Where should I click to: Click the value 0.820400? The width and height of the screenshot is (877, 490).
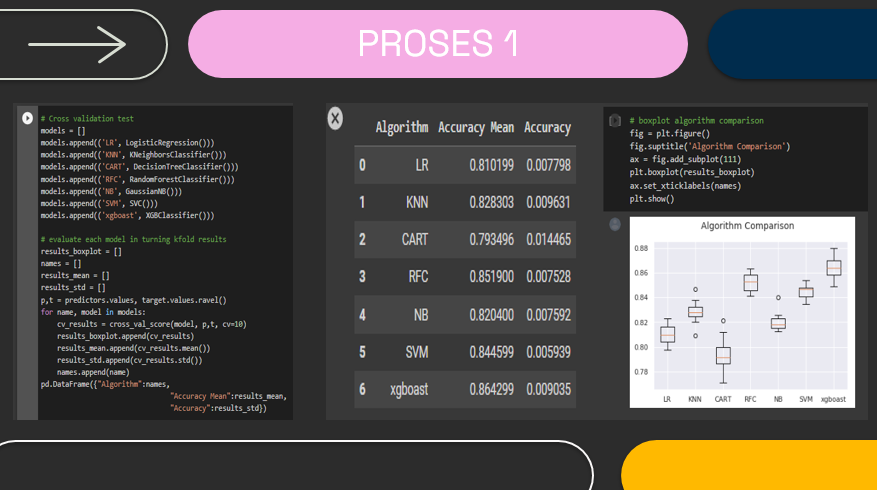click(492, 315)
